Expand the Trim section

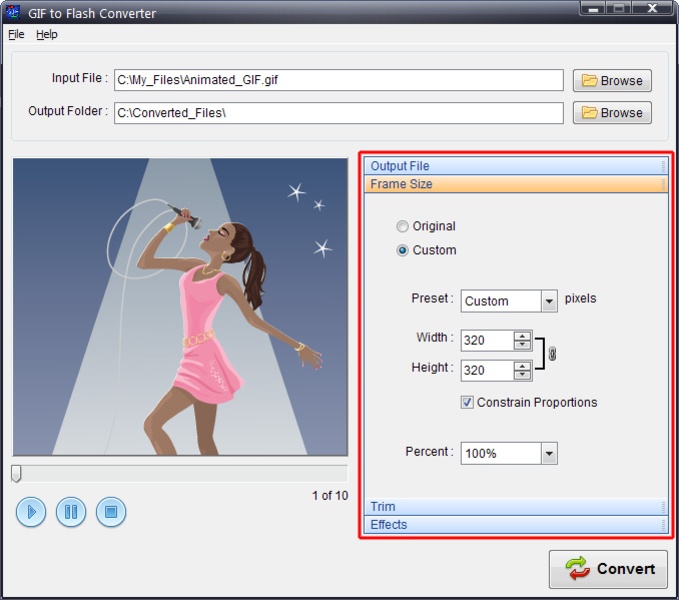516,506
